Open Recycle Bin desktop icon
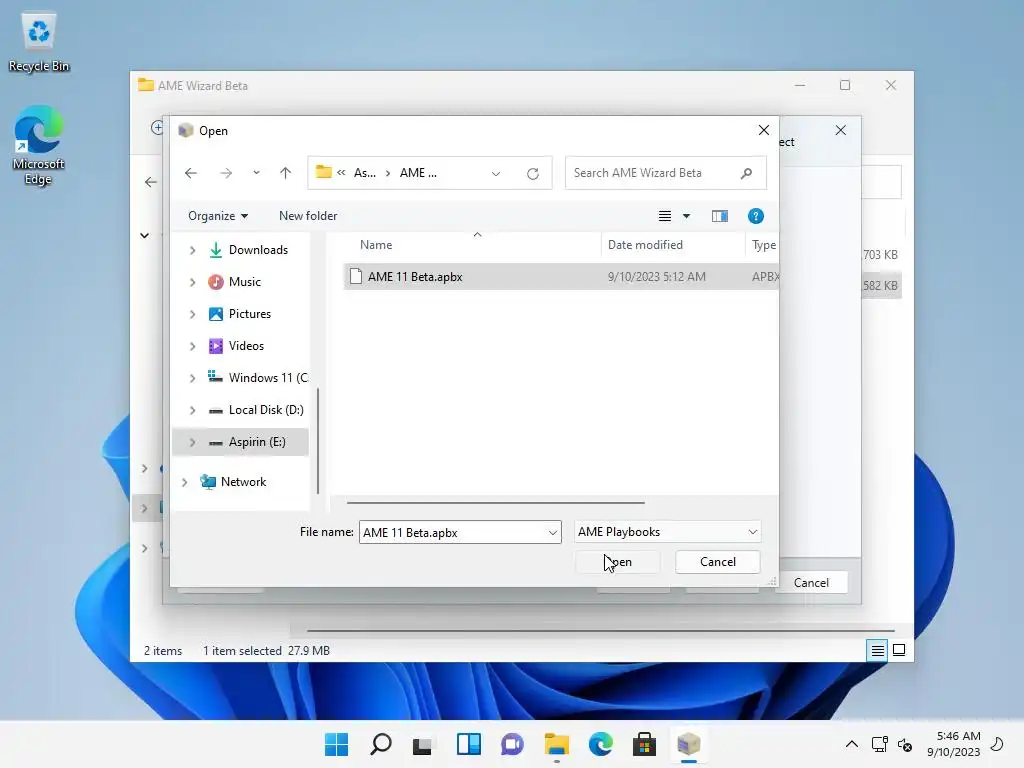This screenshot has width=1024, height=768. pos(39,43)
